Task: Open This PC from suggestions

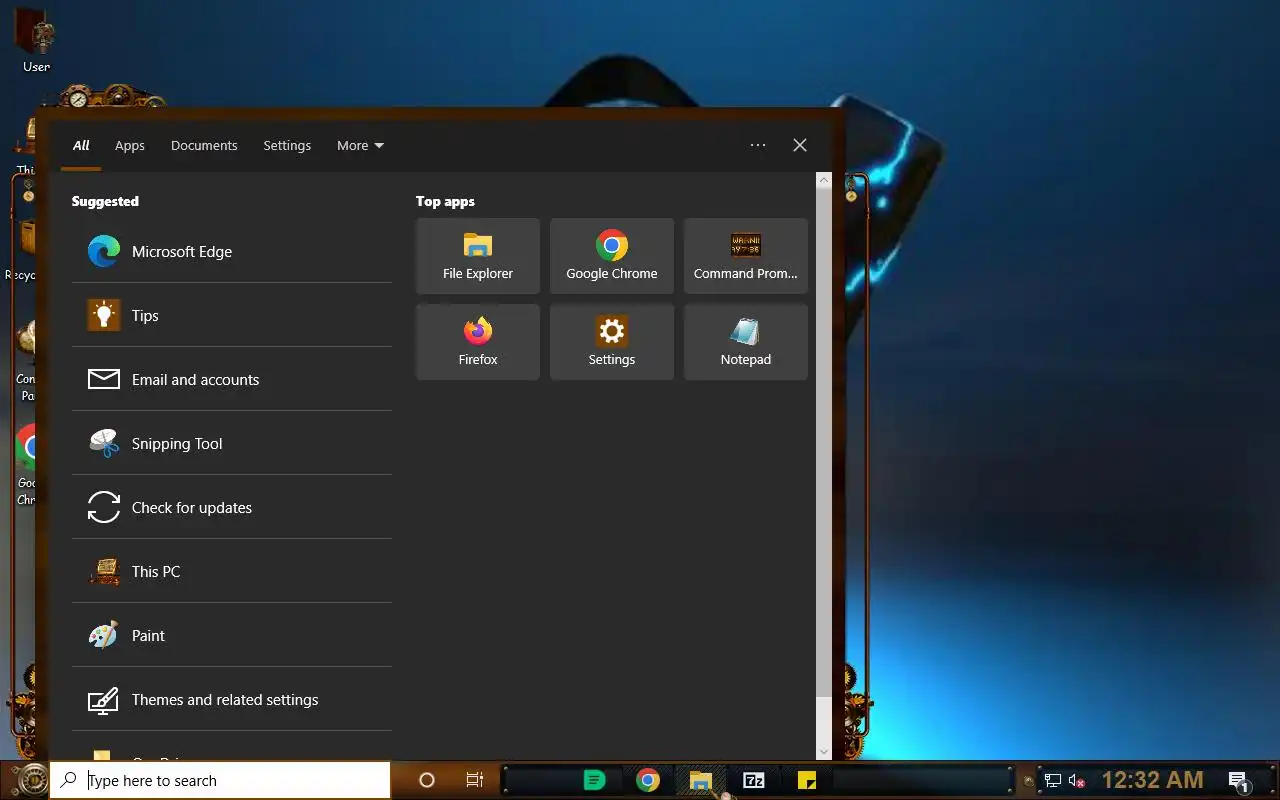Action: click(231, 571)
